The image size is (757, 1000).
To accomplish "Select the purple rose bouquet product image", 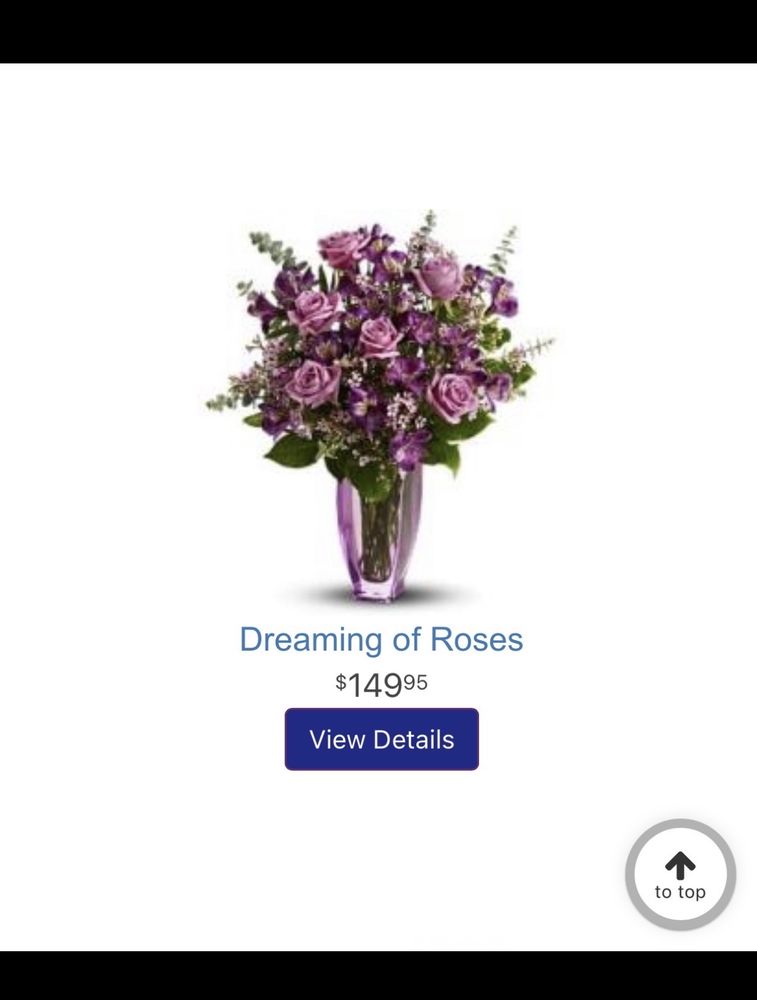I will [380, 406].
